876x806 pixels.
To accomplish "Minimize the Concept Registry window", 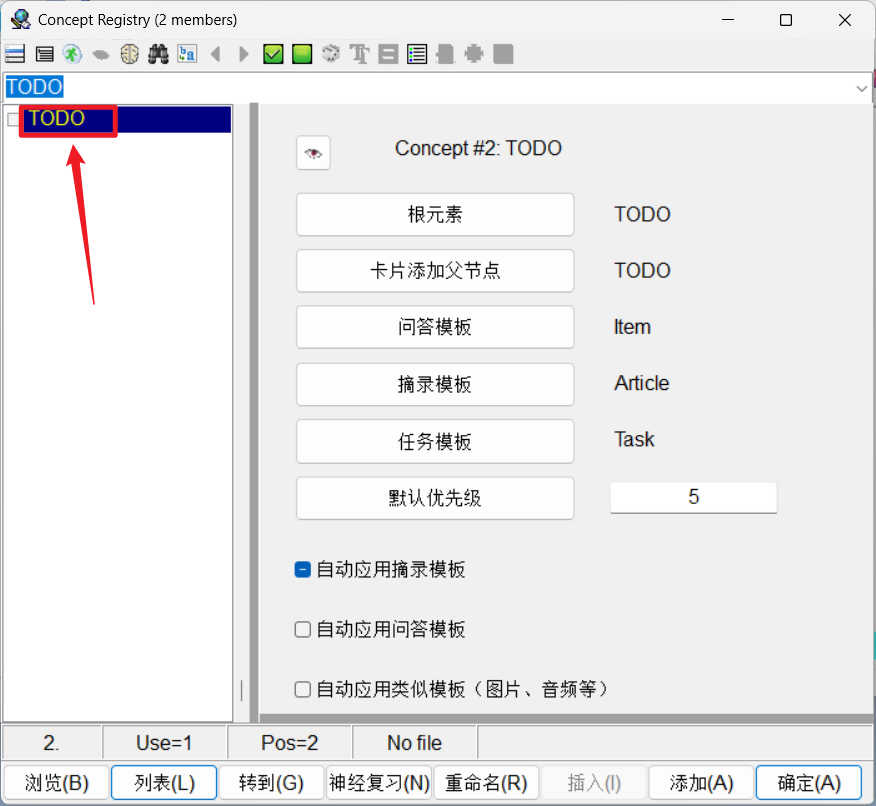I will click(728, 20).
